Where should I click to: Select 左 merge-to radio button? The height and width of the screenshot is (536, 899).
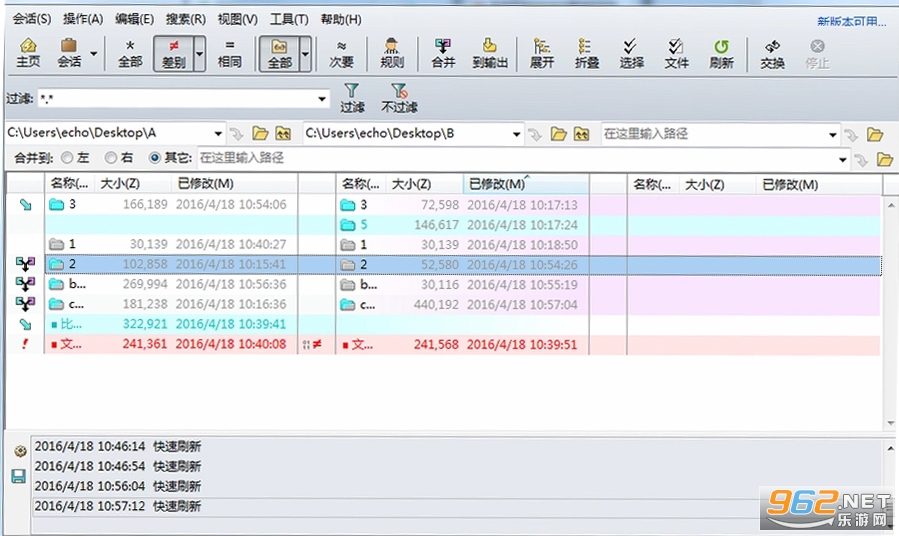[x=67, y=157]
